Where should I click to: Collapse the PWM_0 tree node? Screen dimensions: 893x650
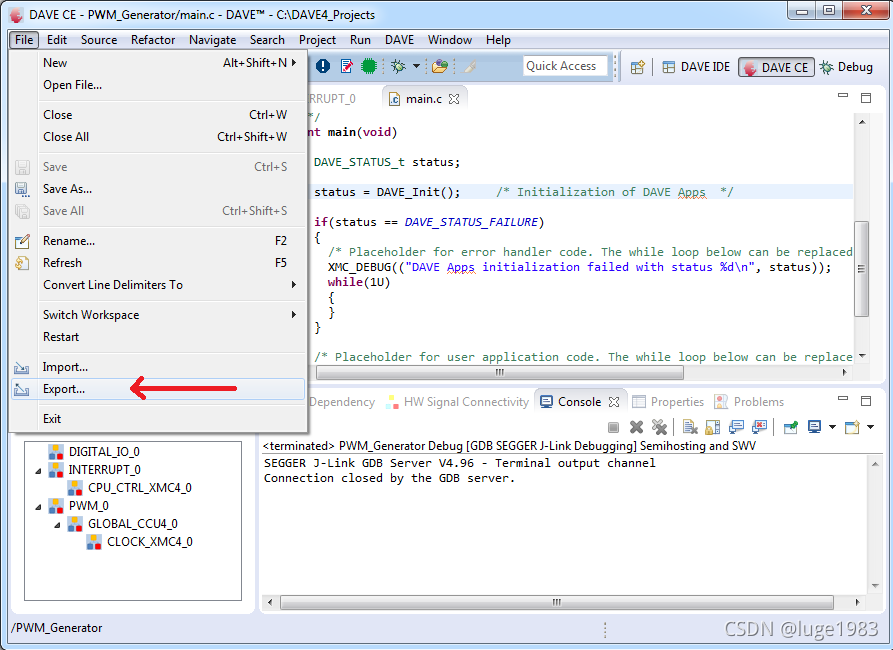(x=38, y=506)
